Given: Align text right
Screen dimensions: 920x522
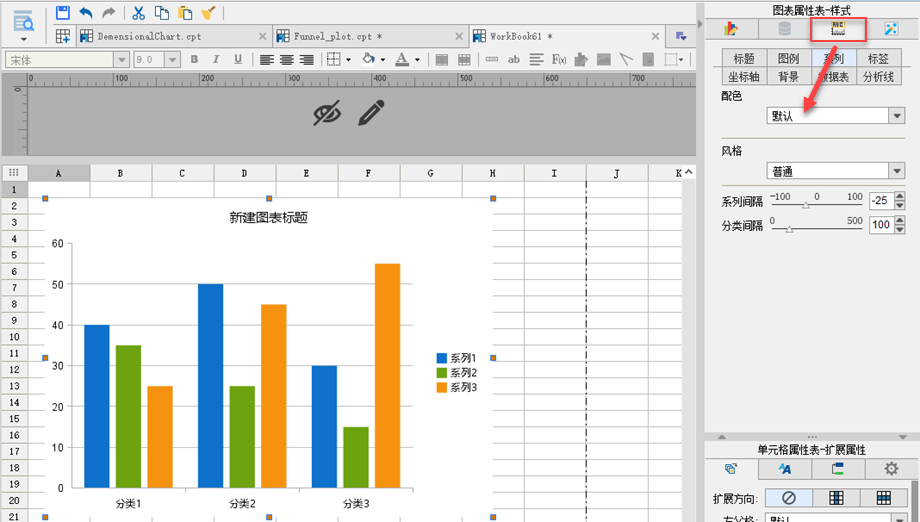Looking at the screenshot, I should click(306, 59).
